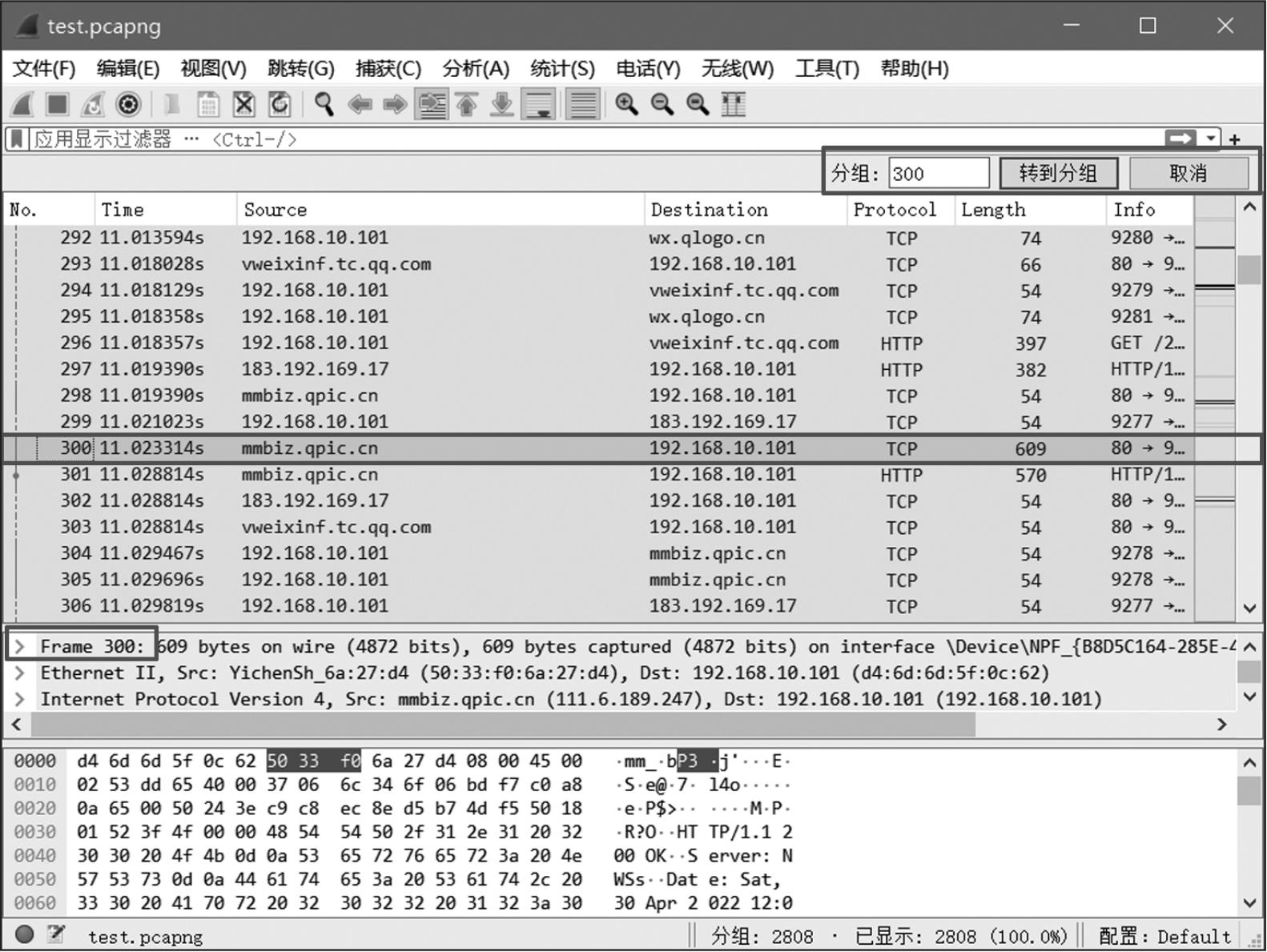Open expert information circle in status bar
The height and width of the screenshot is (952, 1267).
tap(24, 934)
